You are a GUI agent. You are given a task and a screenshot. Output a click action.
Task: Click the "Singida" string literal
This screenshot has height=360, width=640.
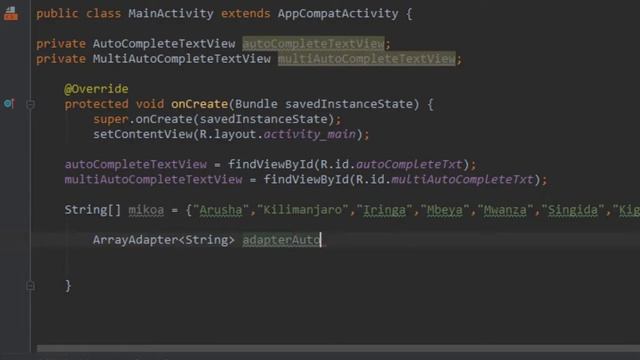pos(573,210)
